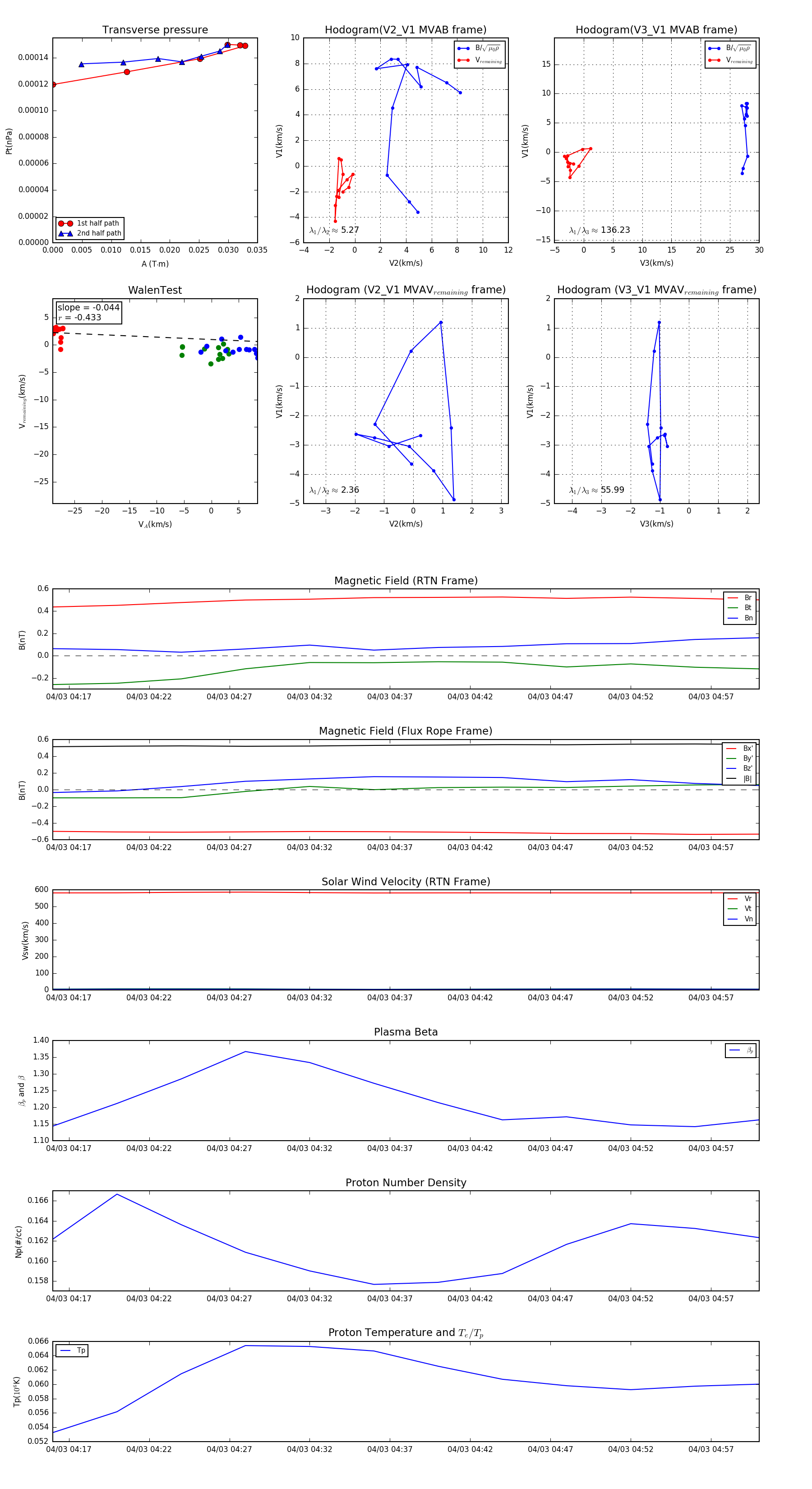Click the "slope = -0.044" annotation
This screenshot has height=1489, width=812.
point(88,308)
